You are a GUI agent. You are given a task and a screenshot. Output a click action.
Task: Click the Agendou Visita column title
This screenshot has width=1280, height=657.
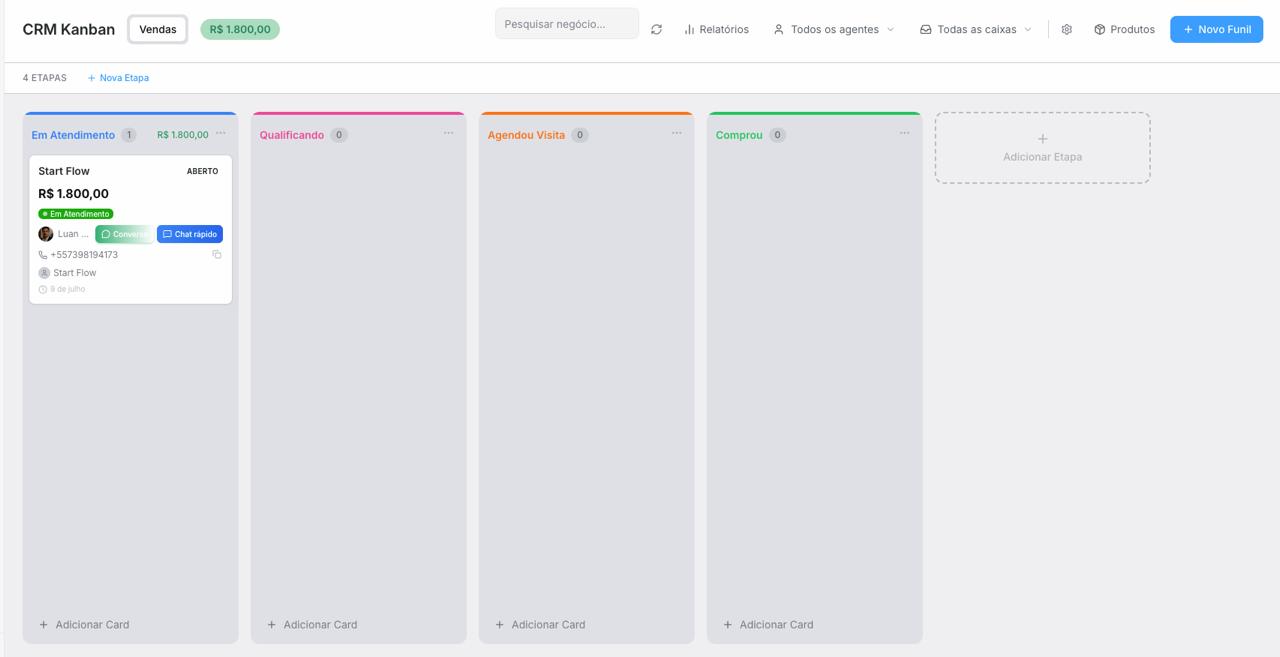pos(526,135)
